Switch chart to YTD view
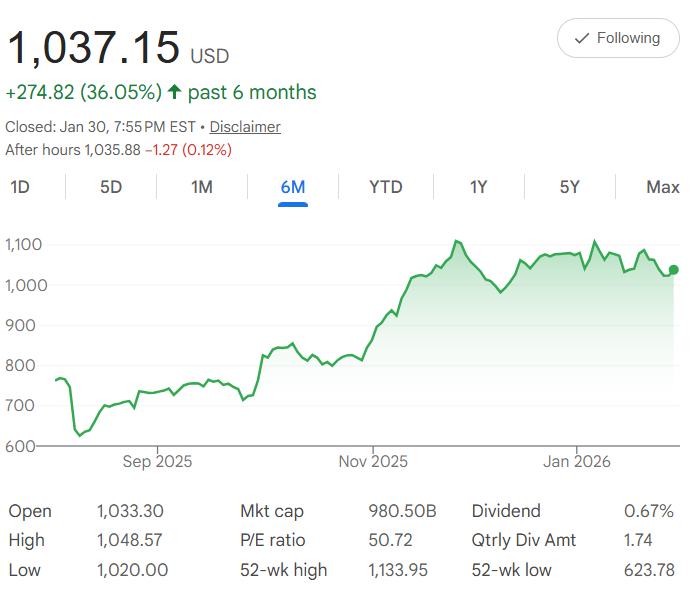Viewport: 691px width, 596px height. [x=385, y=187]
